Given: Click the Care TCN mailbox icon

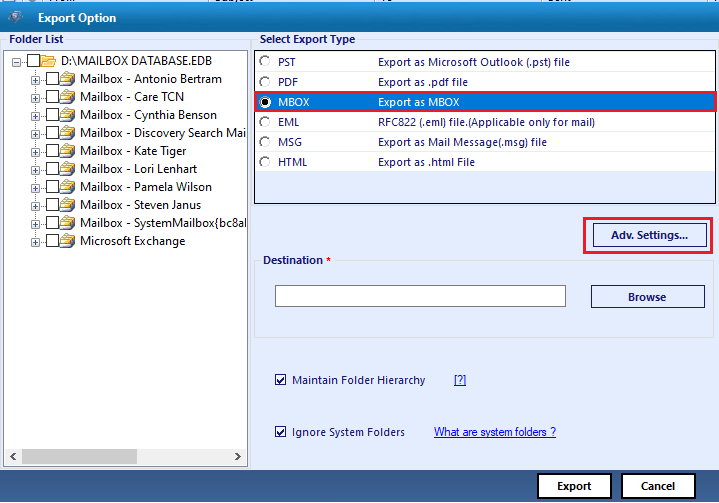Looking at the screenshot, I should (x=67, y=97).
